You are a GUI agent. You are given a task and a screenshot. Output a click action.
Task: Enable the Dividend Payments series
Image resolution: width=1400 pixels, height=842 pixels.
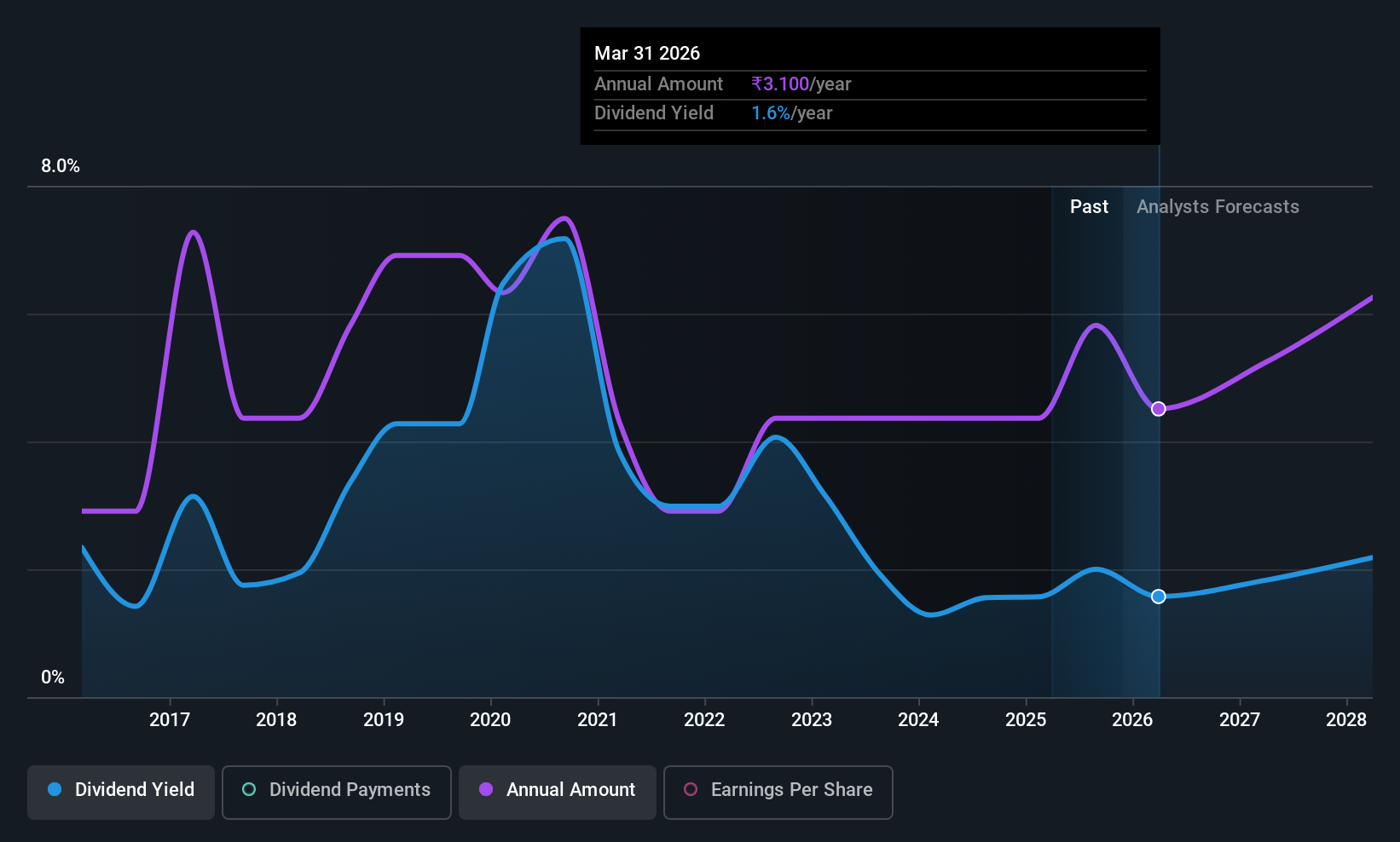tap(337, 792)
